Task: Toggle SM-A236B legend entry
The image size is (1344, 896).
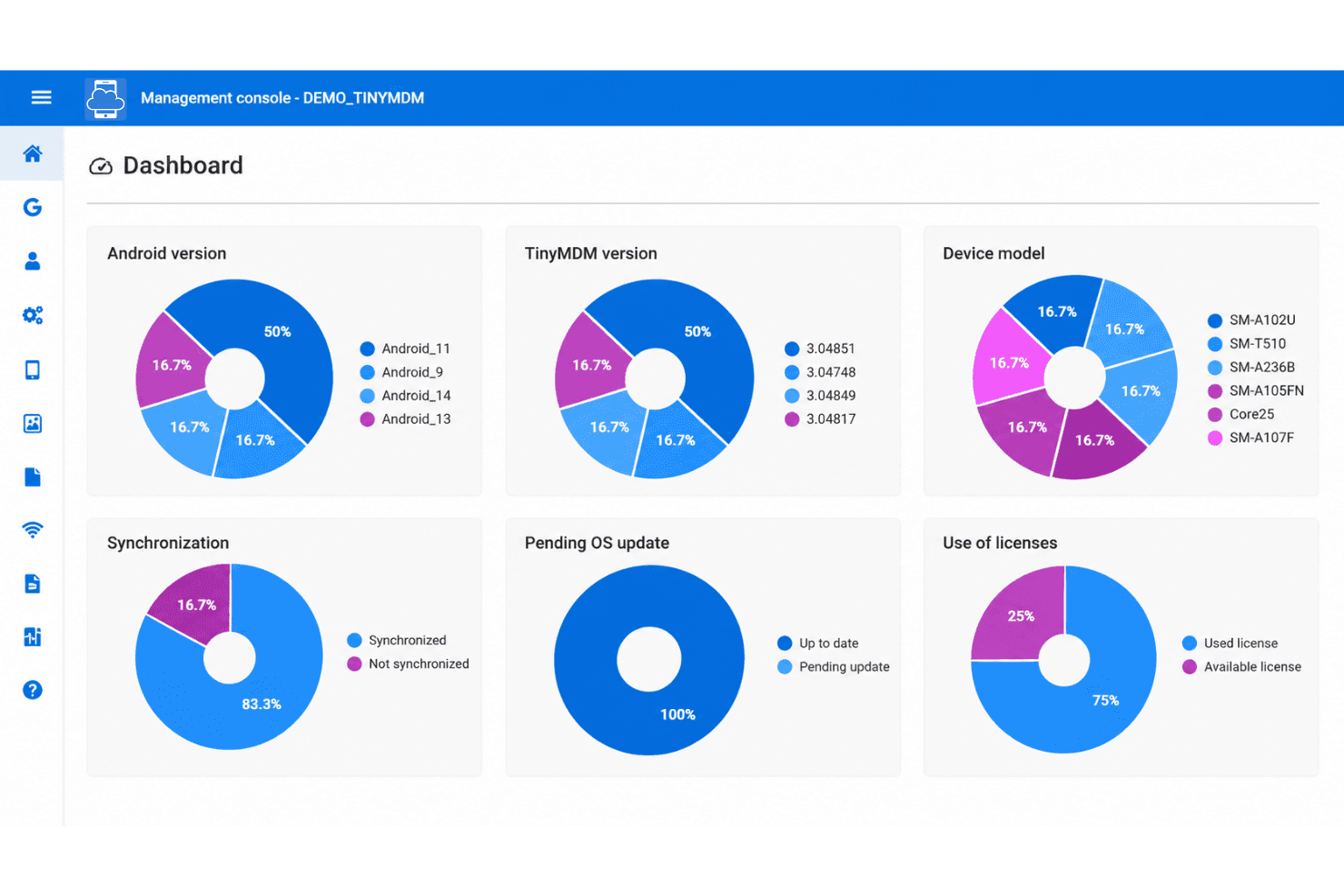Action: (x=1251, y=368)
